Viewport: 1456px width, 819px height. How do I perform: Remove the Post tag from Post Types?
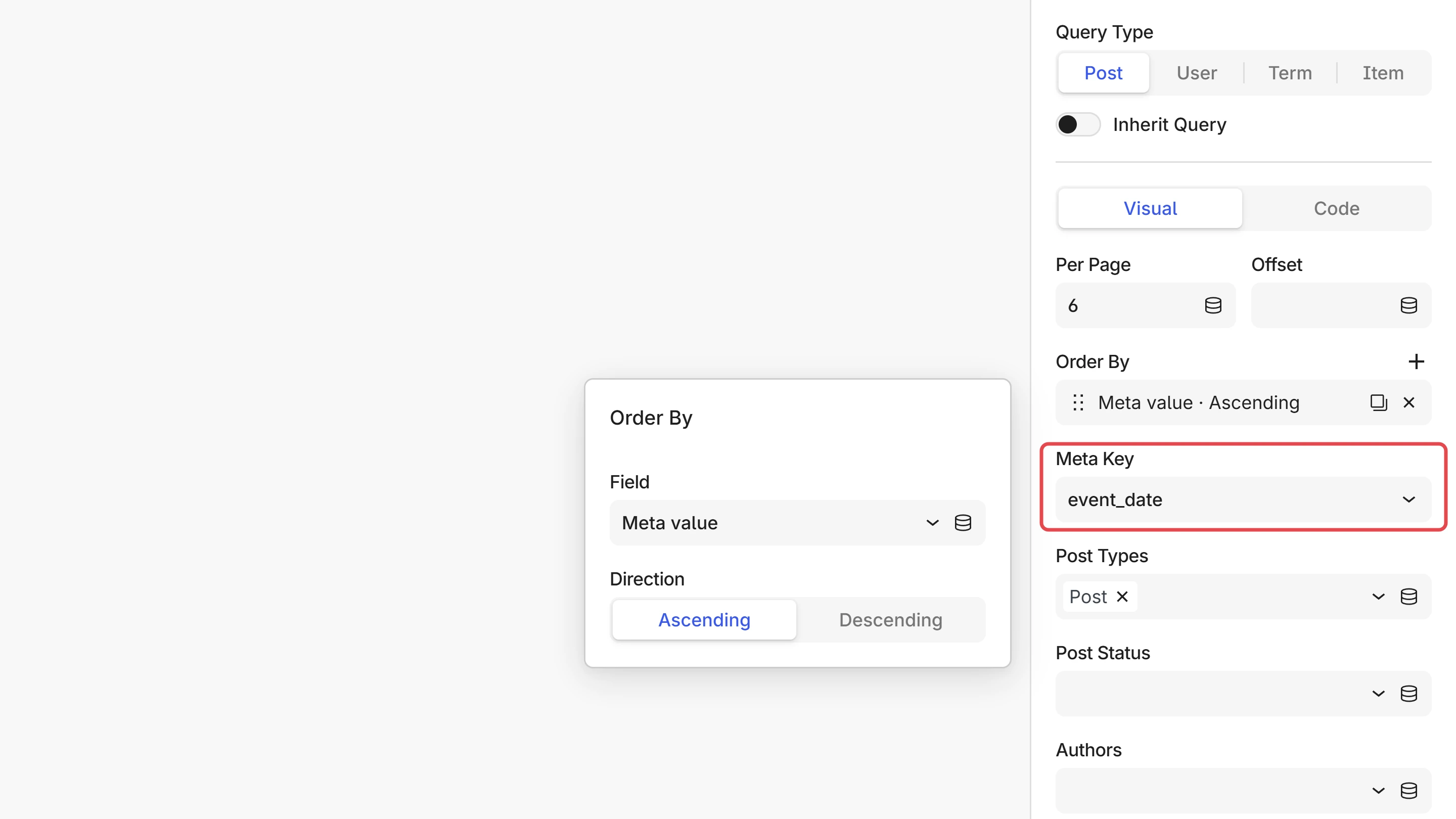tap(1122, 597)
